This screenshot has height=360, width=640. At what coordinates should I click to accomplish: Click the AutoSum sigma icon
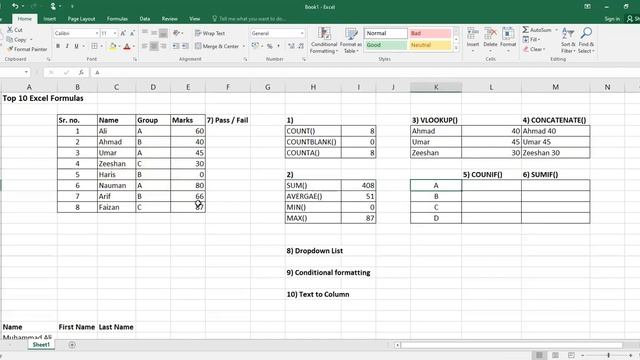(526, 30)
